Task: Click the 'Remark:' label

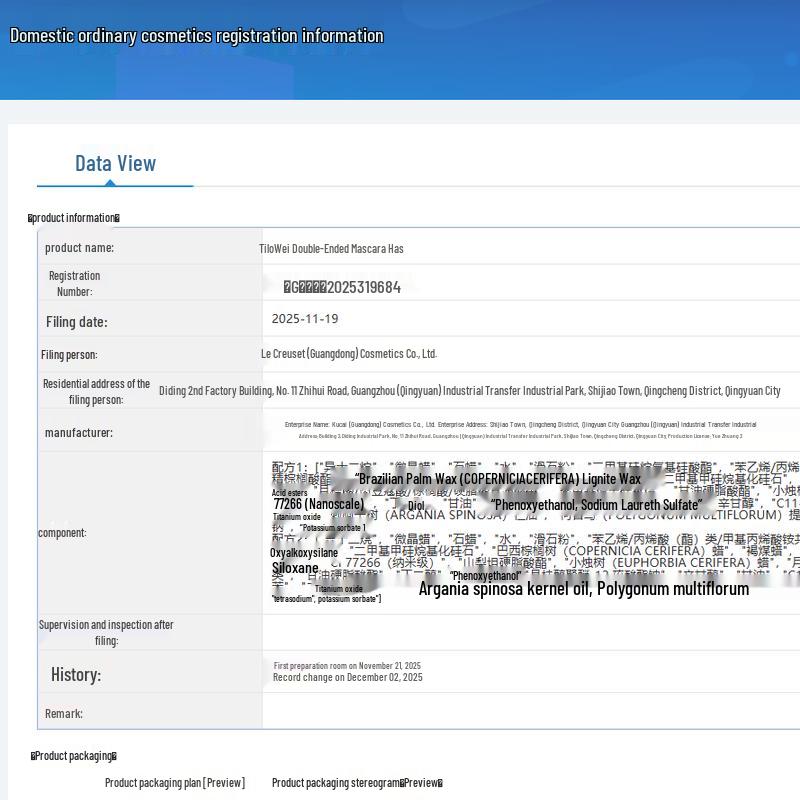Action: (64, 713)
